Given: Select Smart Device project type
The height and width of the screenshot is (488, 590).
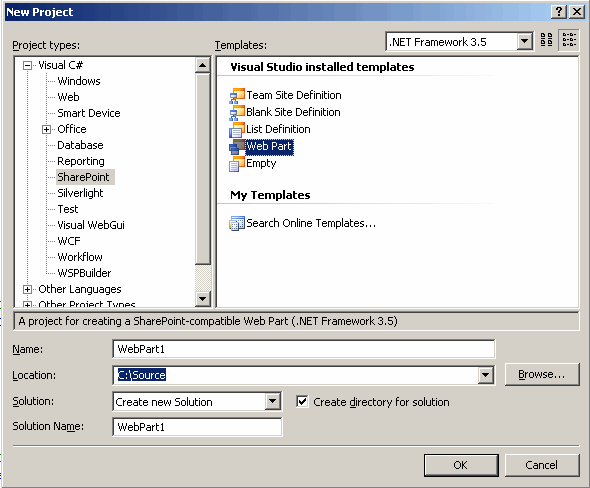Looking at the screenshot, I should 88,113.
